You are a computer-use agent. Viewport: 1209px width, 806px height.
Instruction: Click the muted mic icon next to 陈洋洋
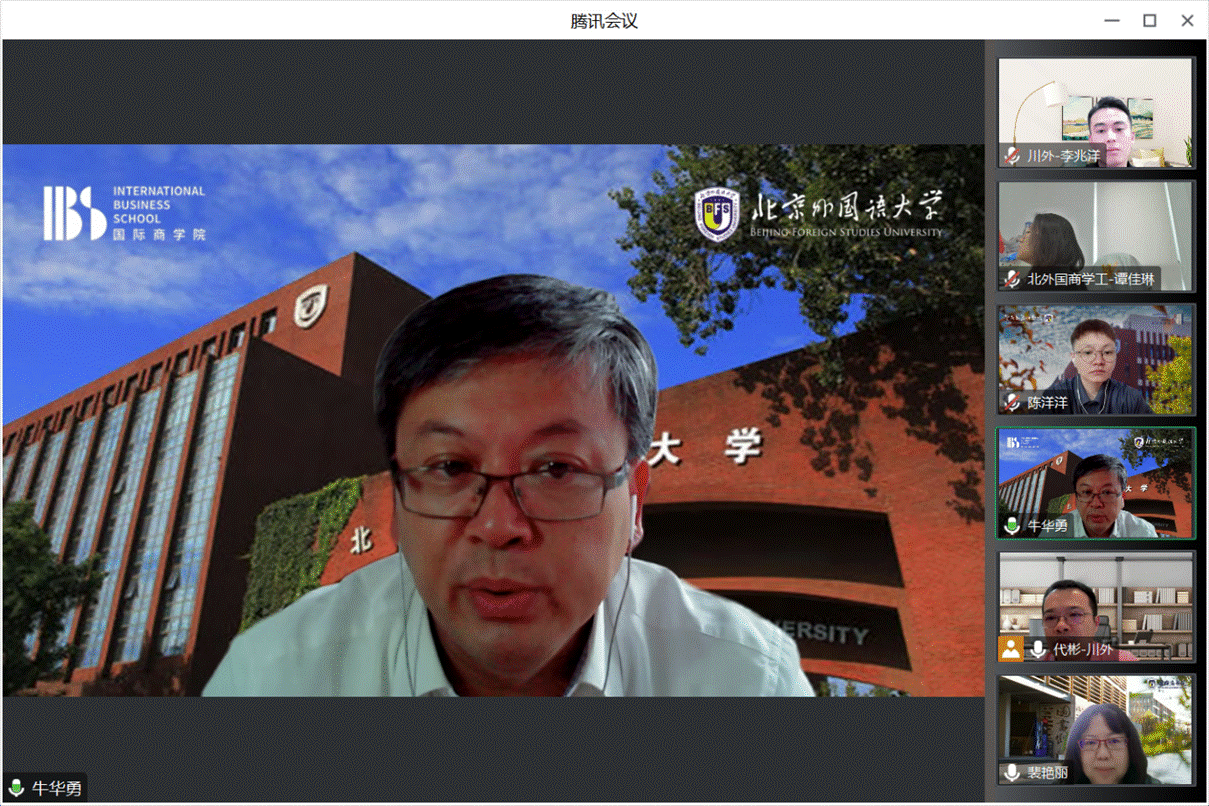click(x=1012, y=403)
